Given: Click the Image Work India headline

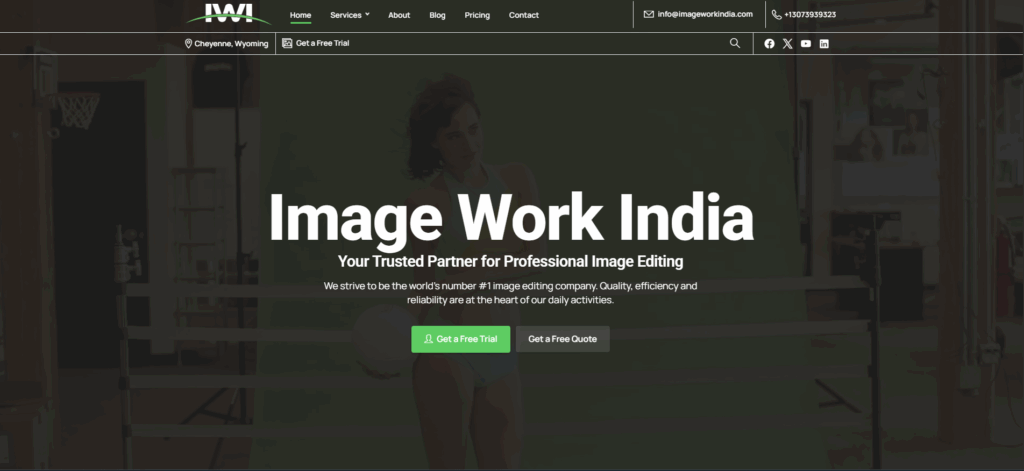Looking at the screenshot, I should (511, 217).
